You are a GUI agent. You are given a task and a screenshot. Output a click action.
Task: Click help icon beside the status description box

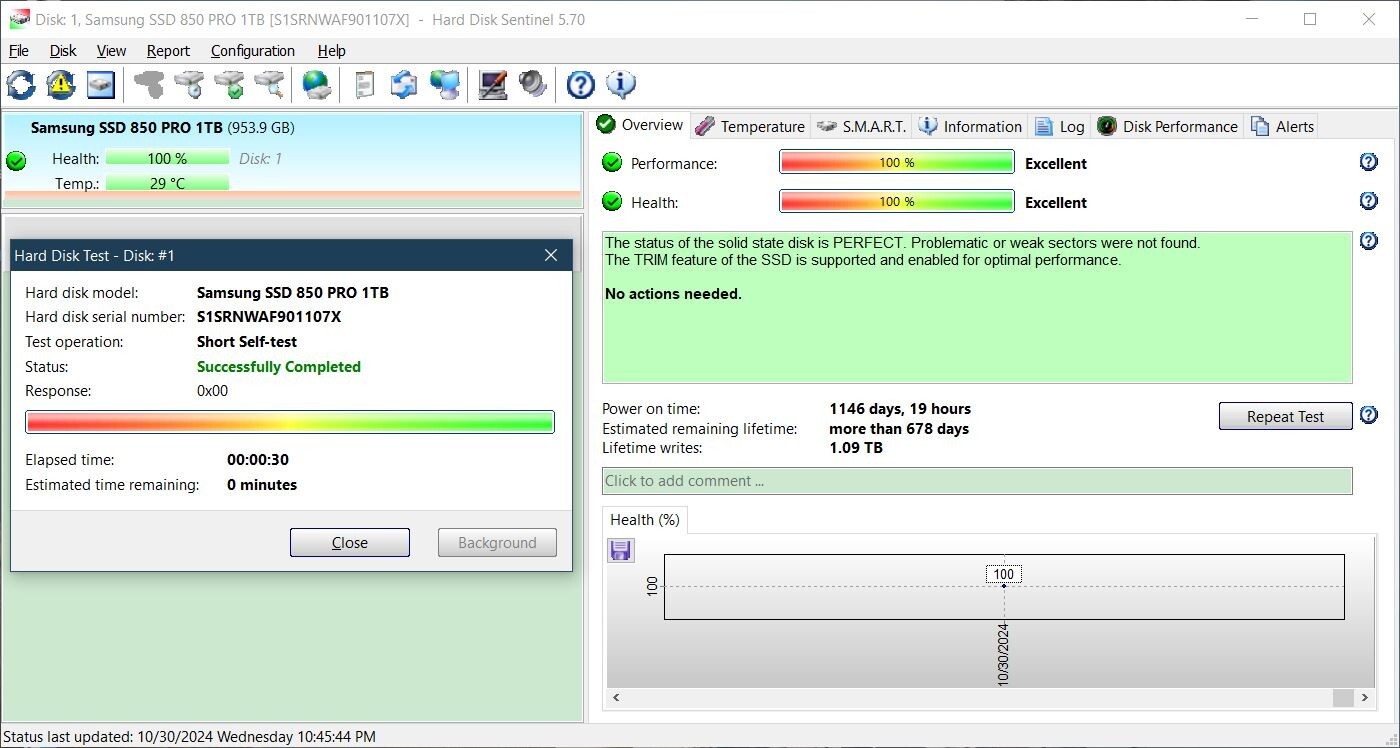[x=1369, y=241]
